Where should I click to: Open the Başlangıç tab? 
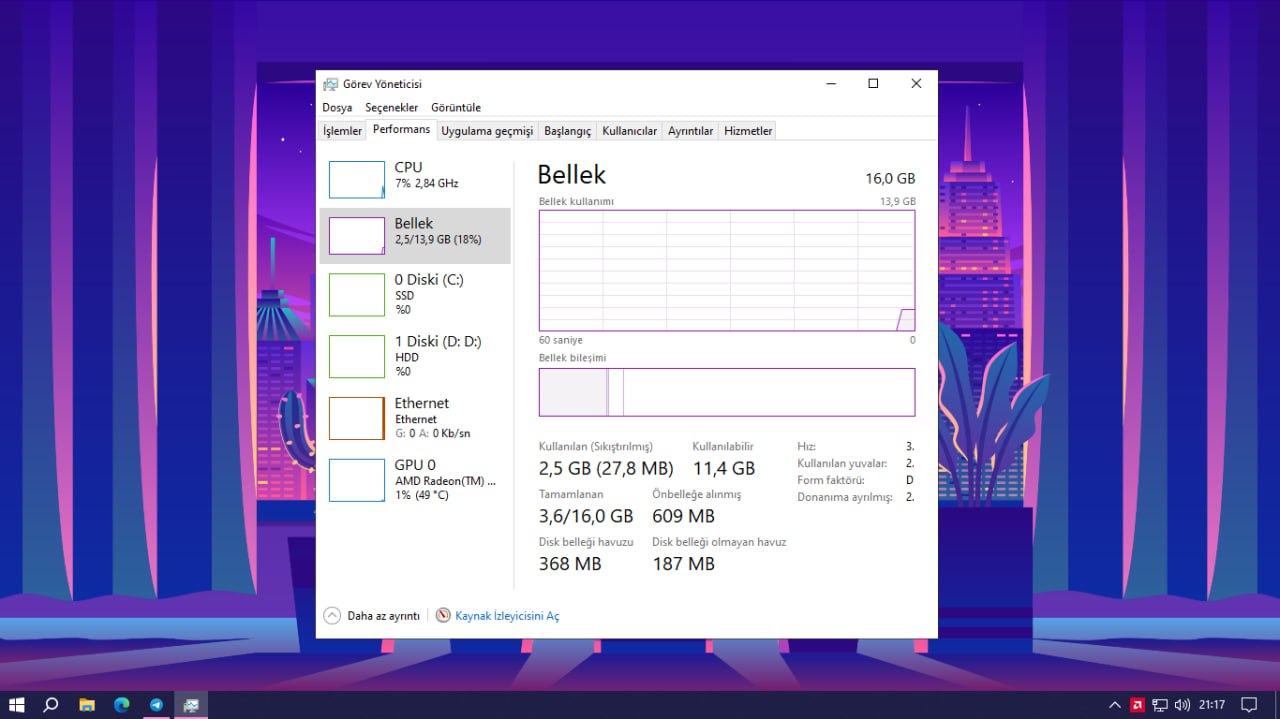click(567, 131)
